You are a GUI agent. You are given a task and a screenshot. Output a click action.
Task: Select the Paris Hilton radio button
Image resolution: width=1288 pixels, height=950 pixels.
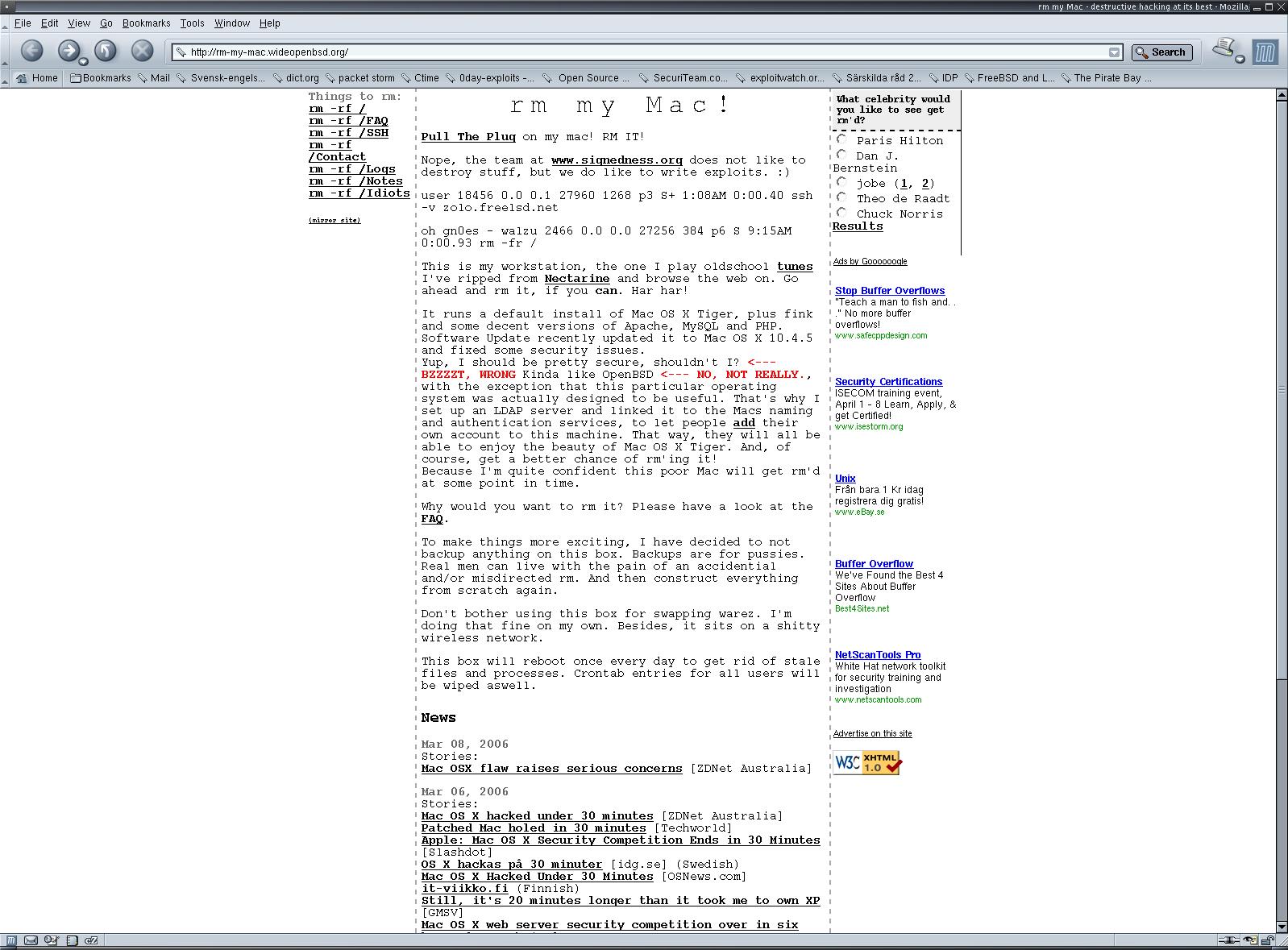point(841,139)
